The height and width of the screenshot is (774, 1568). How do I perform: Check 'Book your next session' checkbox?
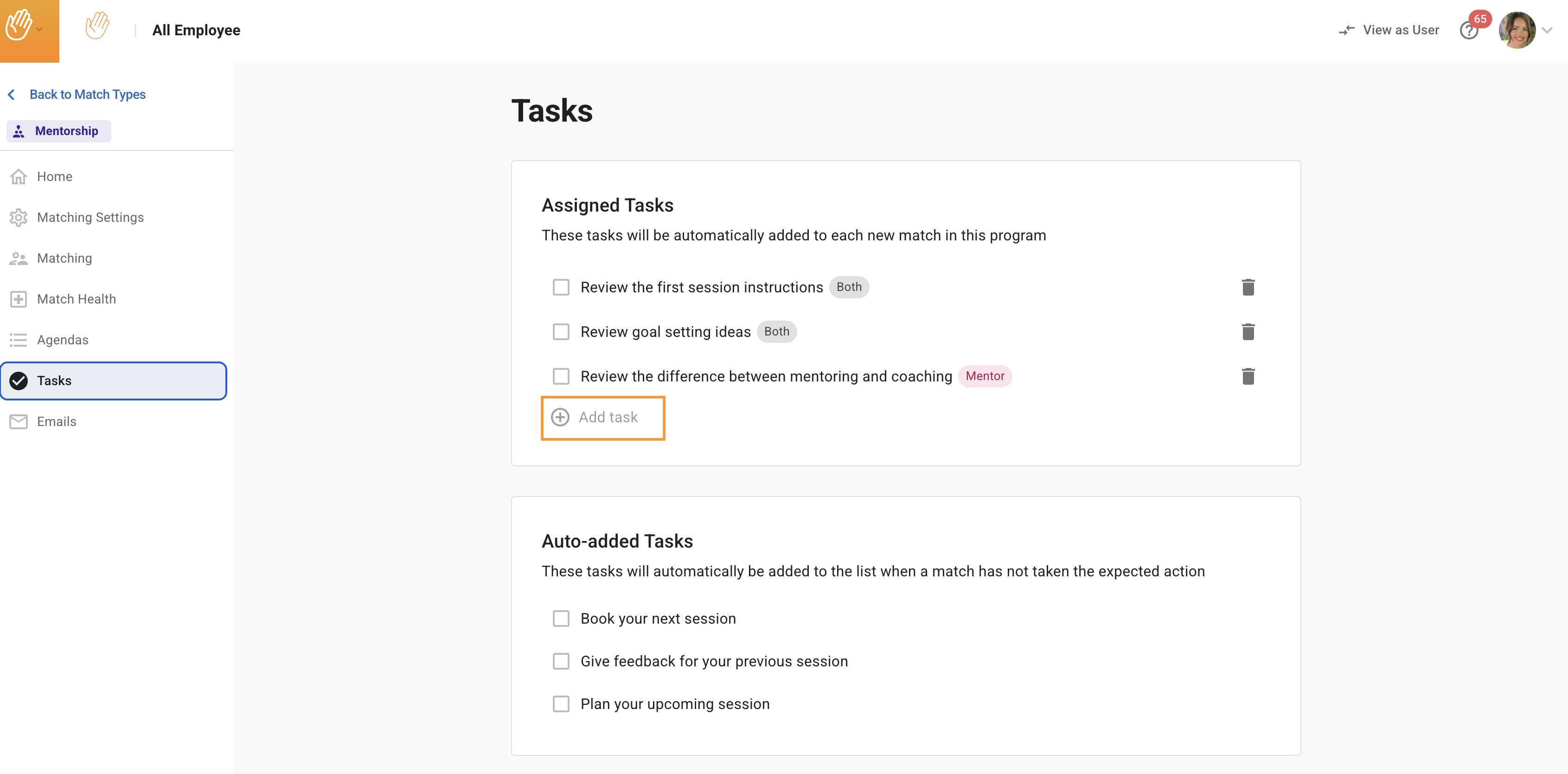pos(561,619)
